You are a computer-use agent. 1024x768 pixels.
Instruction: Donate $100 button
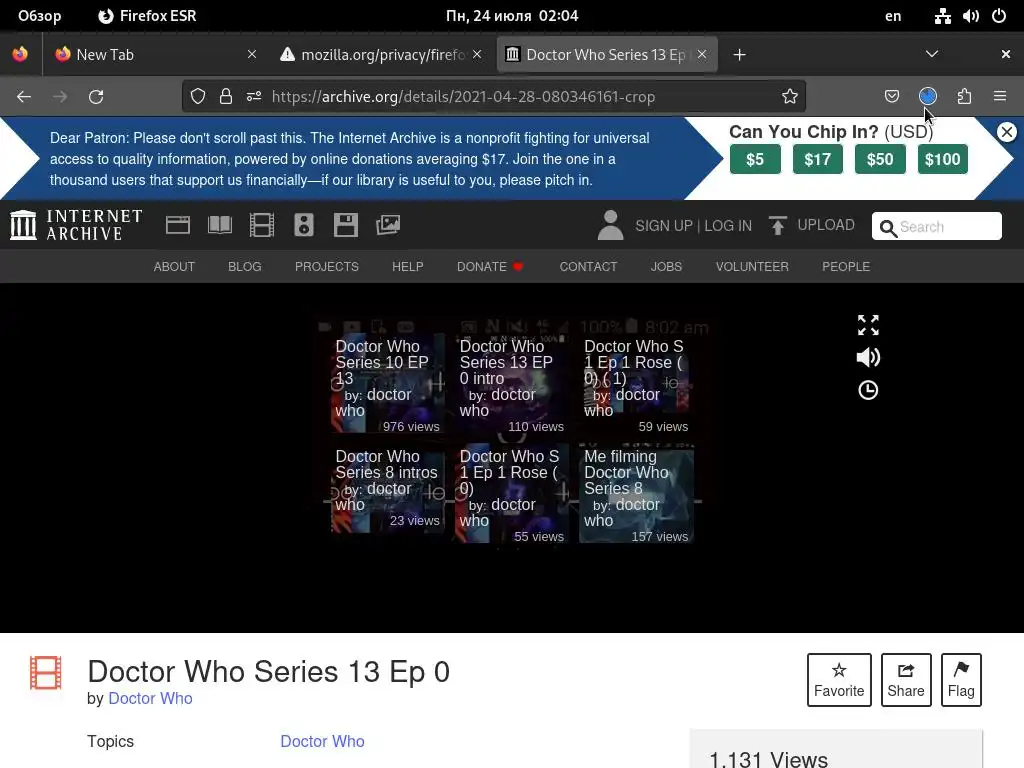[942, 159]
